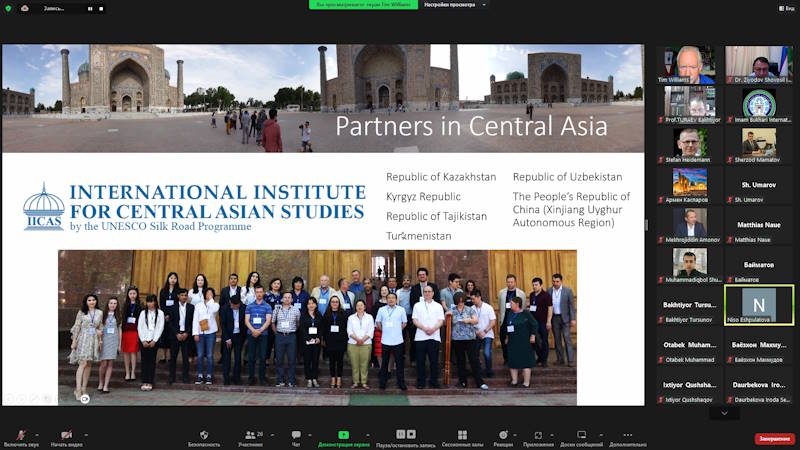Start camera with 'Начать видео' icon
Screen dimensions: 800x450
(x=66, y=435)
